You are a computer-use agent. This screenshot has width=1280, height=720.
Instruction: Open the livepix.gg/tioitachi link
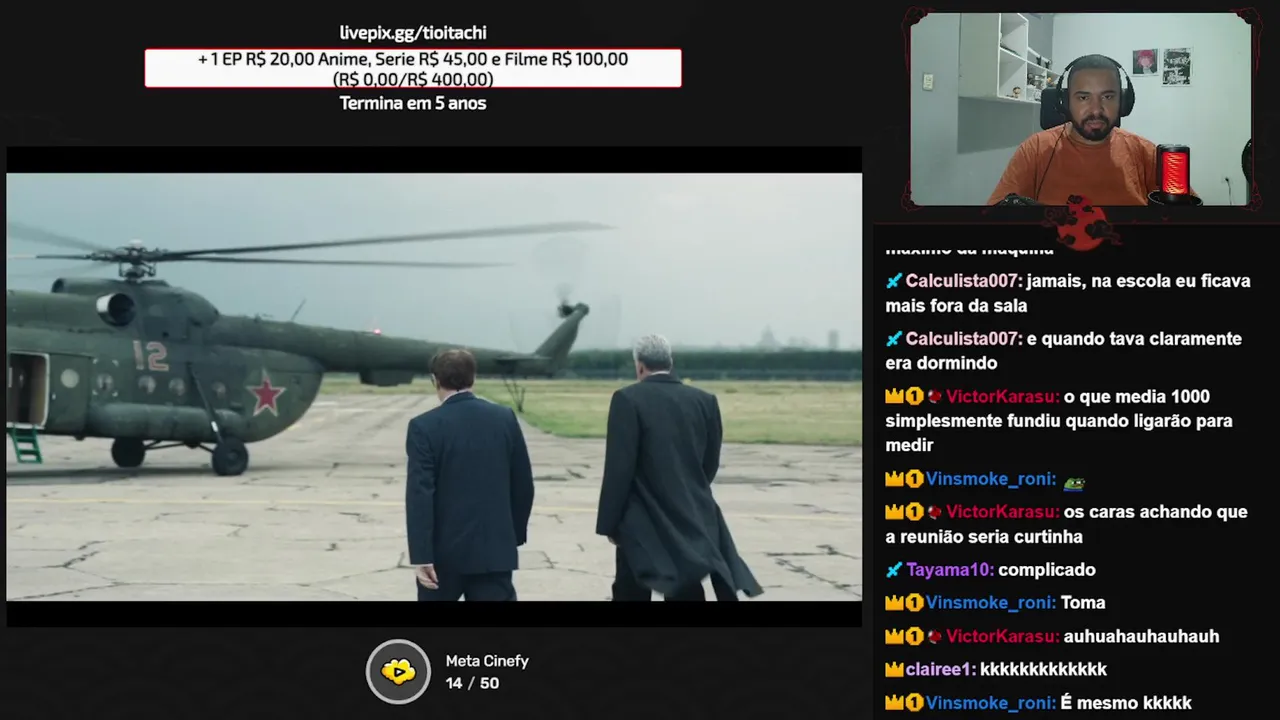tap(413, 33)
